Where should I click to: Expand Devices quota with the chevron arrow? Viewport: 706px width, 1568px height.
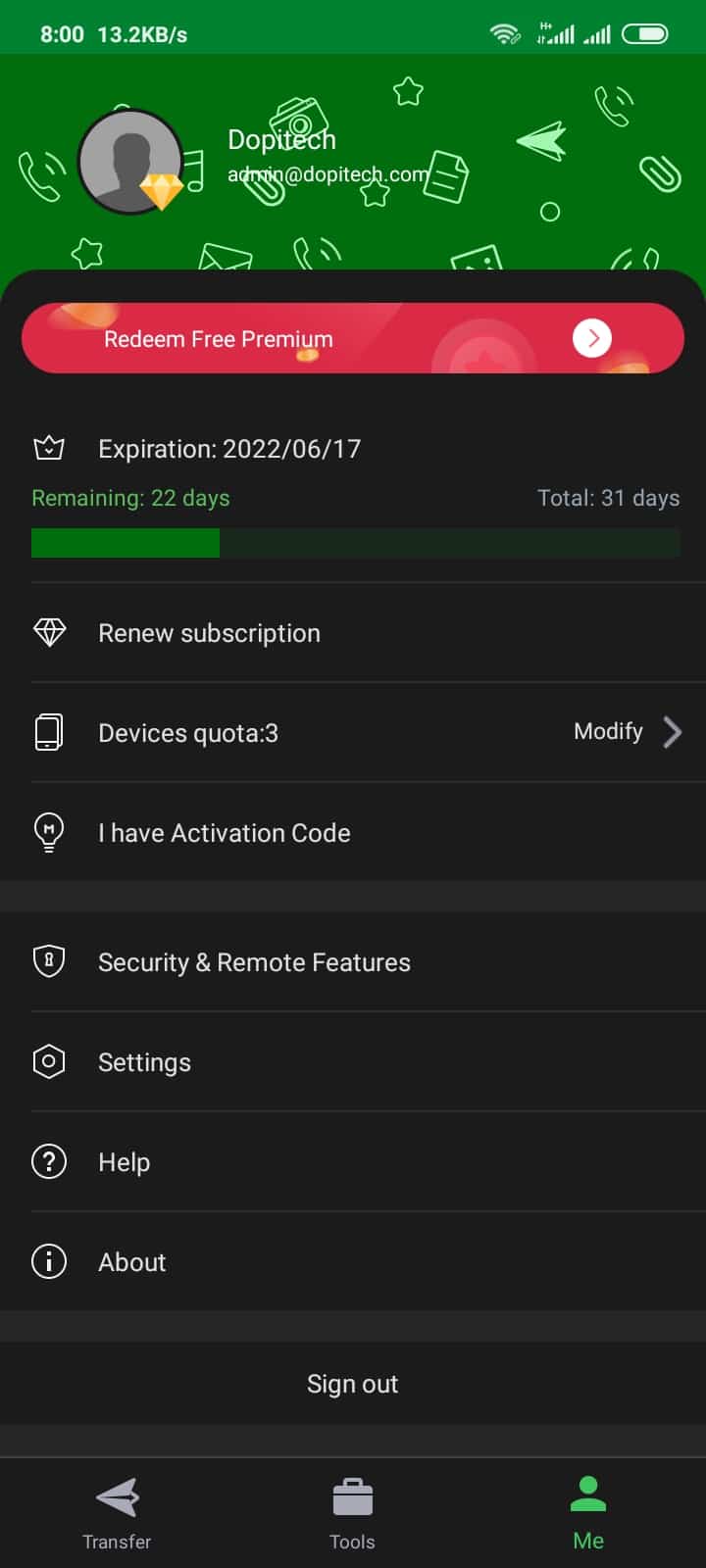point(673,732)
